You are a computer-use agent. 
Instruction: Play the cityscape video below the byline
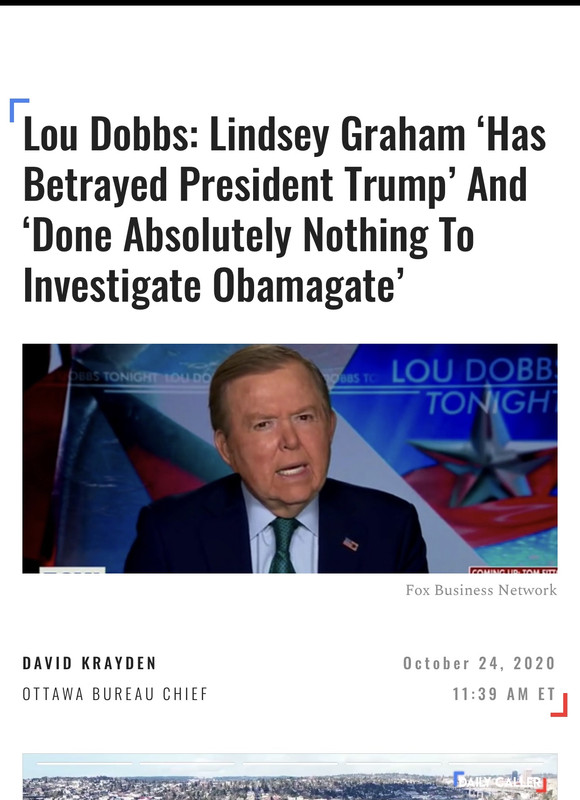(290, 778)
